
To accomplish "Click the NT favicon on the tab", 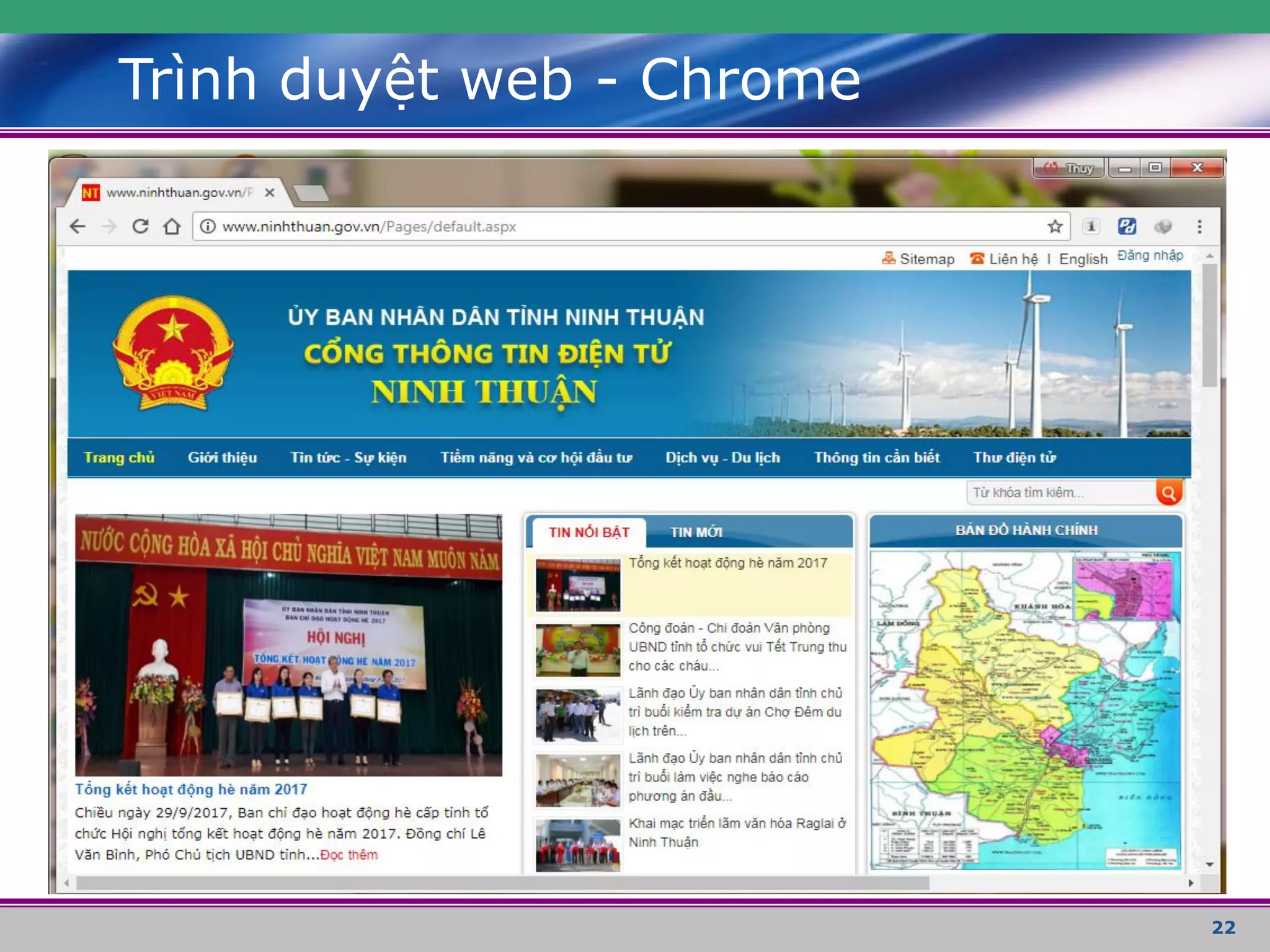I will [91, 193].
